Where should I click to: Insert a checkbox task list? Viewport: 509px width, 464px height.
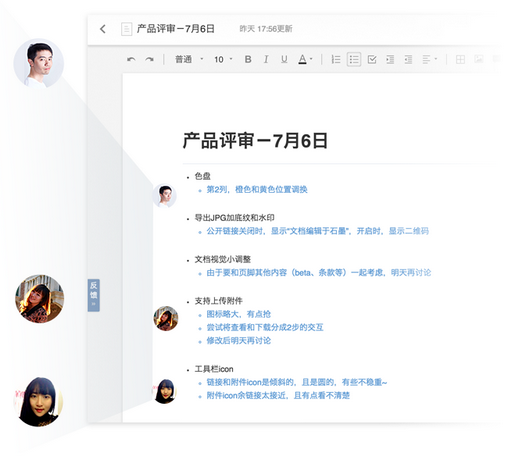(372, 59)
